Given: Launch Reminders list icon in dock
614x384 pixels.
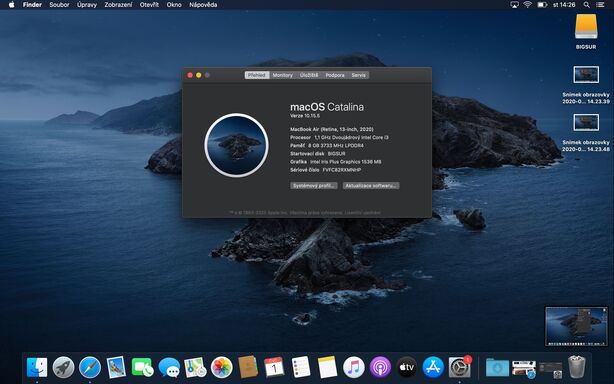Looking at the screenshot, I should point(301,367).
